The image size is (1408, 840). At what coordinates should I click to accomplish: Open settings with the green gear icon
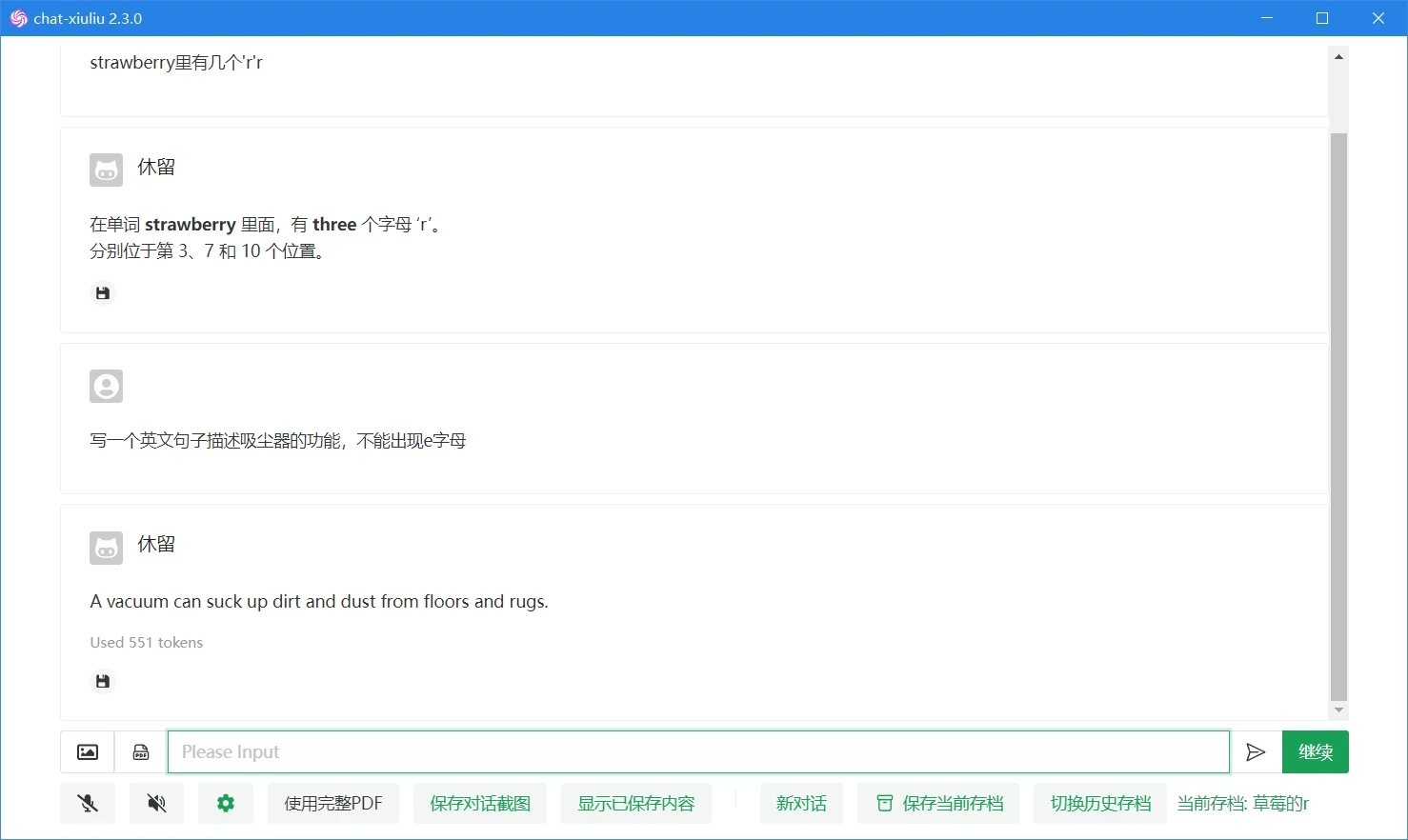click(x=226, y=804)
